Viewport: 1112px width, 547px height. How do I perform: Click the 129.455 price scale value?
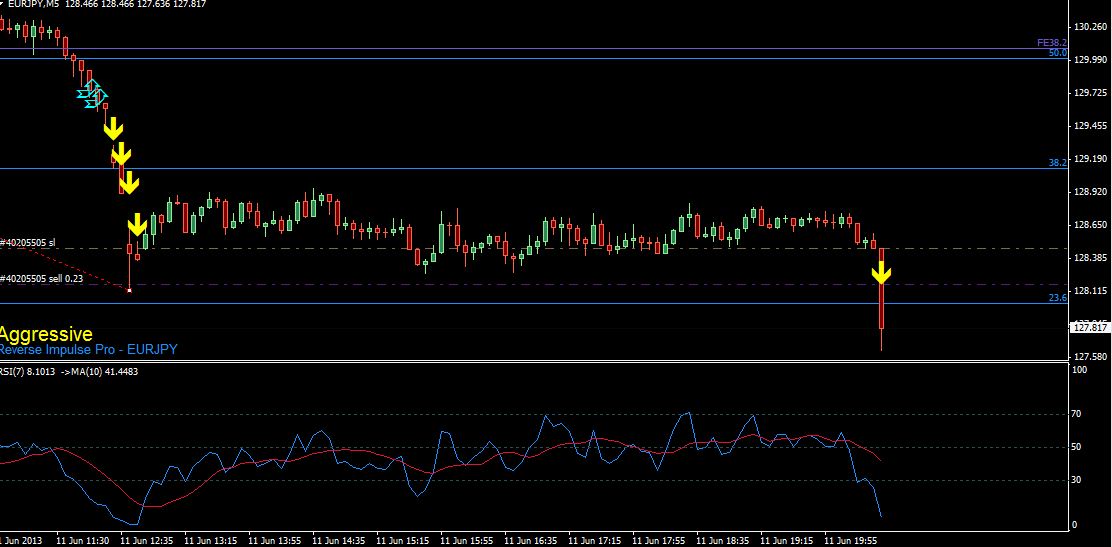[x=1091, y=126]
